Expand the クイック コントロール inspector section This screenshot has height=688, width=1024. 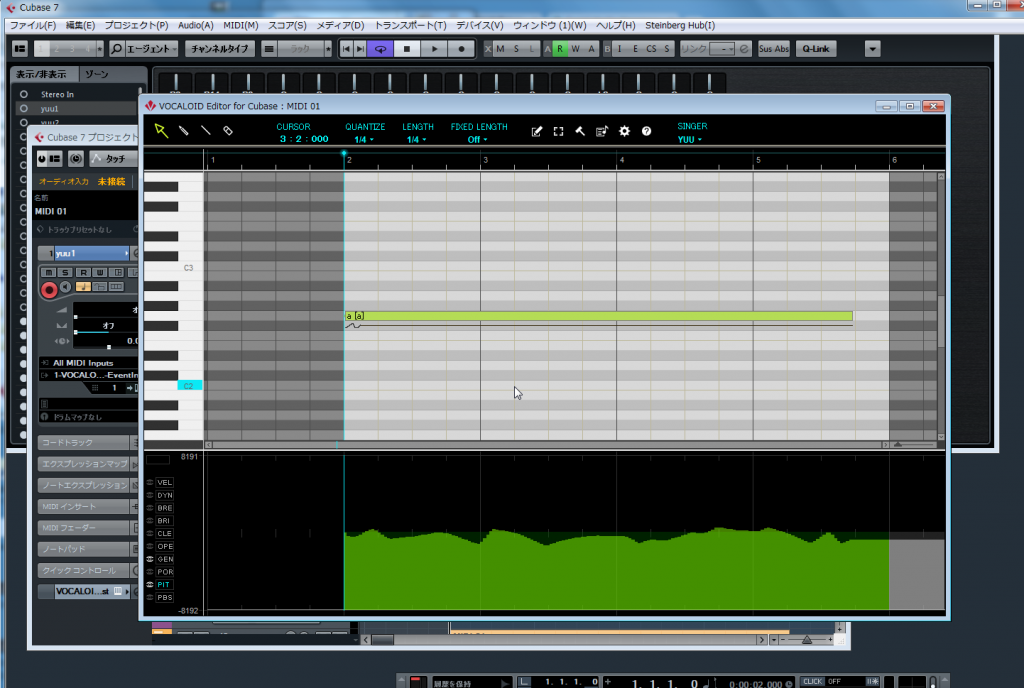[x=85, y=571]
